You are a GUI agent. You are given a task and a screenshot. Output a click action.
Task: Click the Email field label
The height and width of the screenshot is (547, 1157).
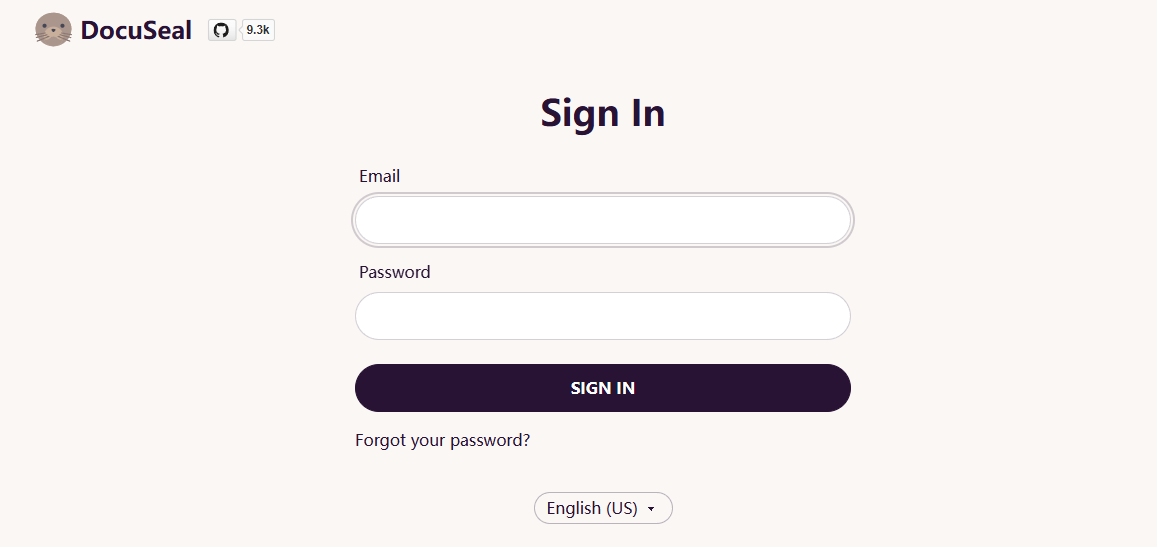(379, 176)
